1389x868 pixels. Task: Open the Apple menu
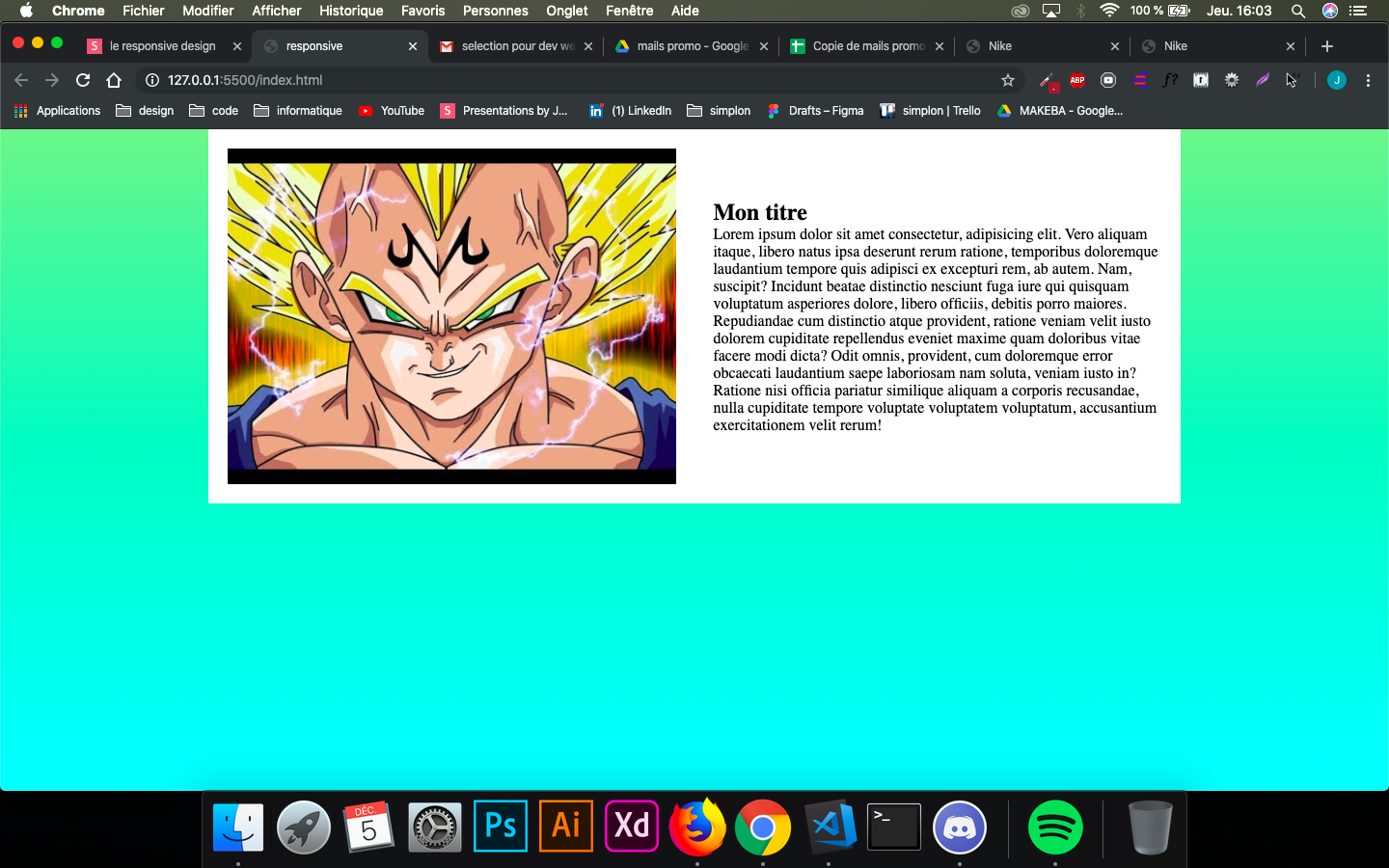pyautogui.click(x=26, y=11)
